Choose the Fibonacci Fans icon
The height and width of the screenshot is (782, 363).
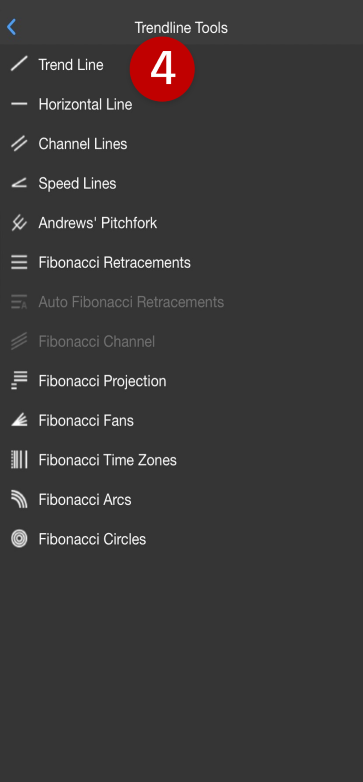tap(19, 420)
